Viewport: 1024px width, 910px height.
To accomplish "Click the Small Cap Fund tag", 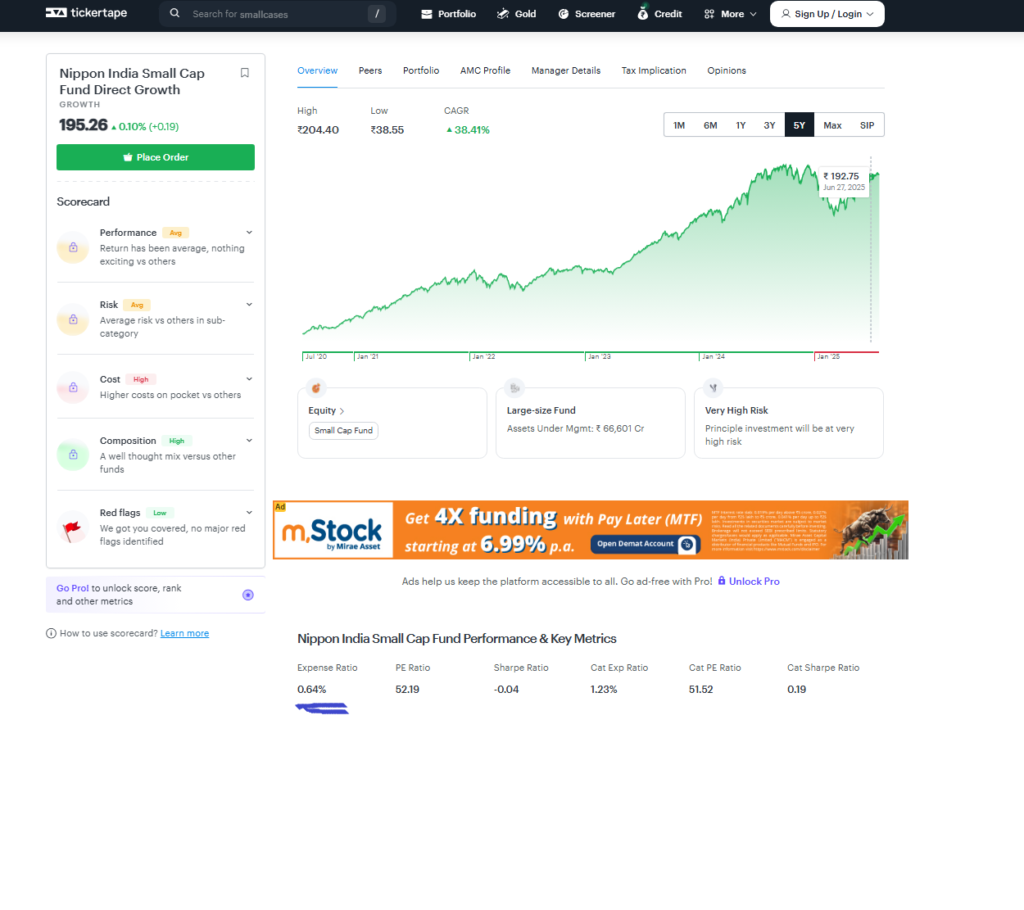I will 344,431.
